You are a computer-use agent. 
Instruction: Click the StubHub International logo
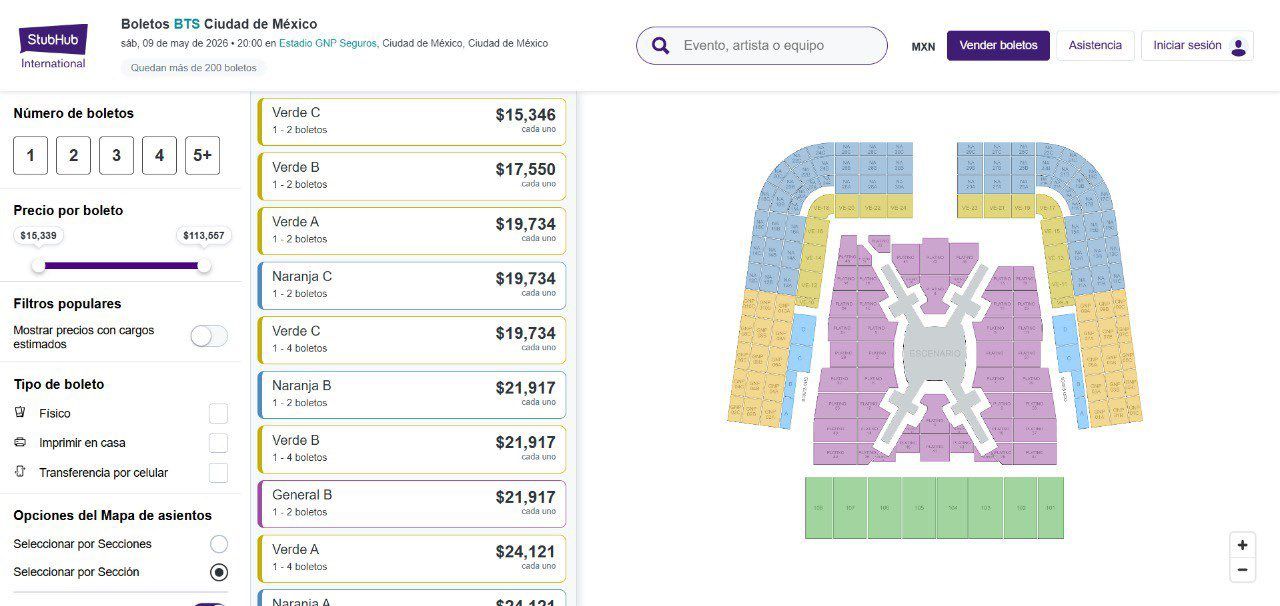[52, 40]
